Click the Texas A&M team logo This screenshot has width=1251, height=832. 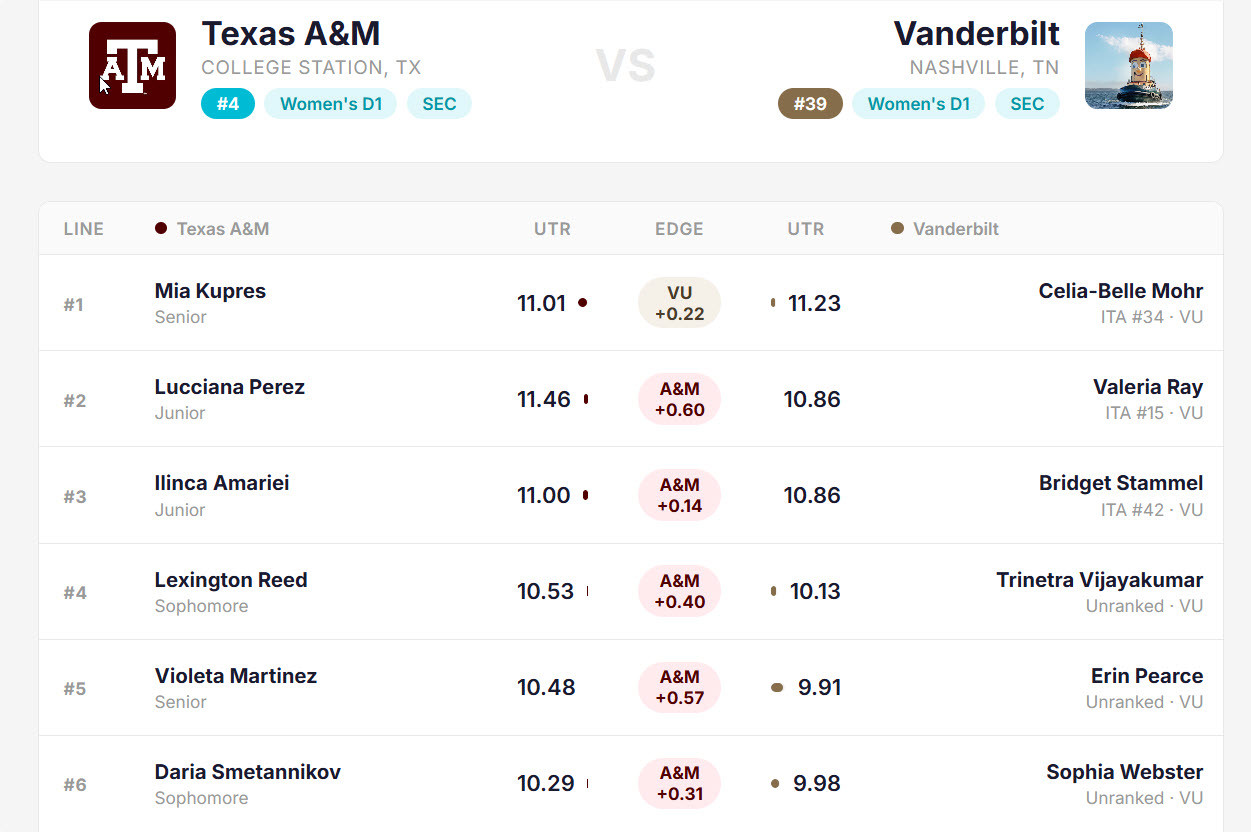(132, 65)
